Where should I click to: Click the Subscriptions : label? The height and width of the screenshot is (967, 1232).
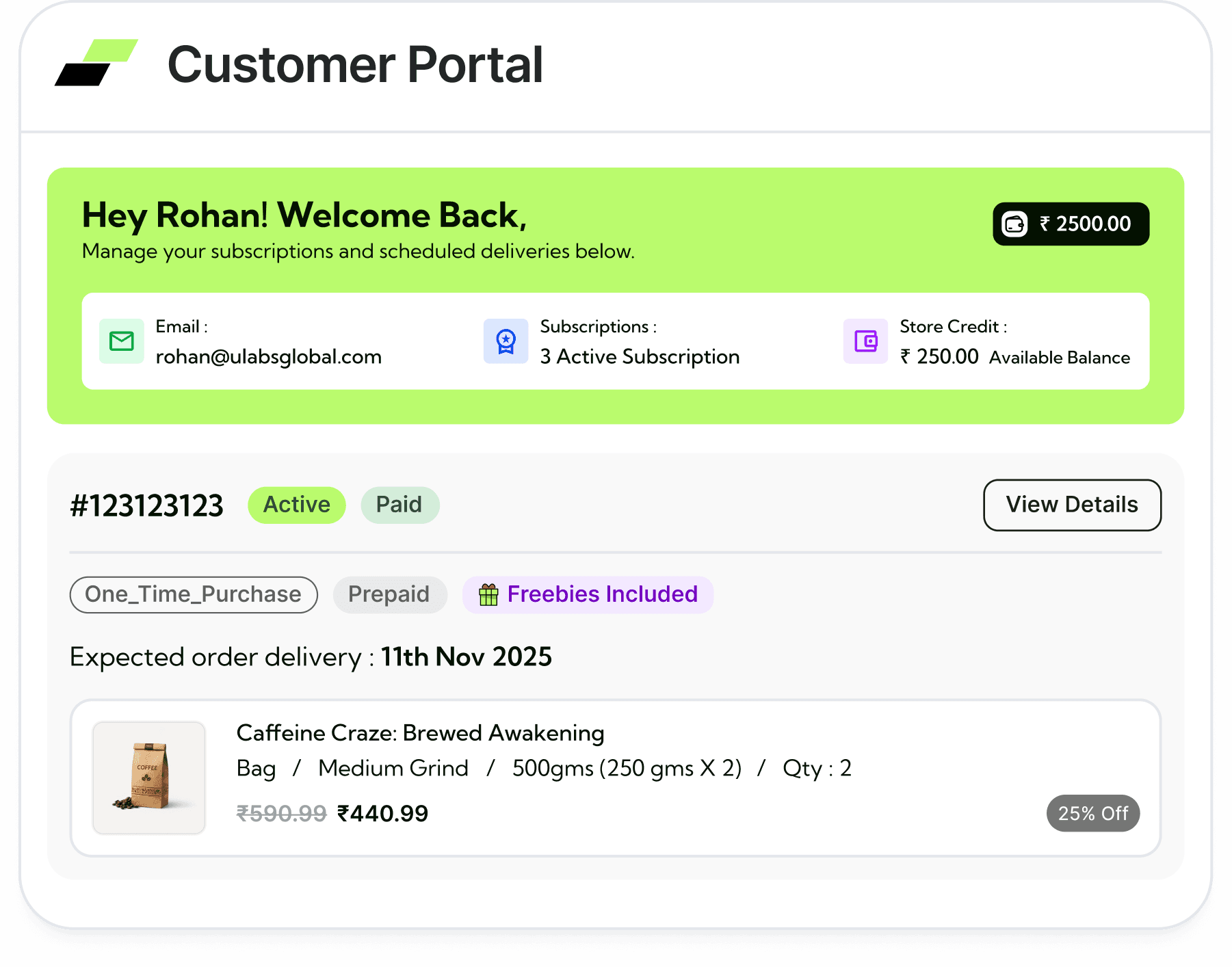(x=598, y=327)
